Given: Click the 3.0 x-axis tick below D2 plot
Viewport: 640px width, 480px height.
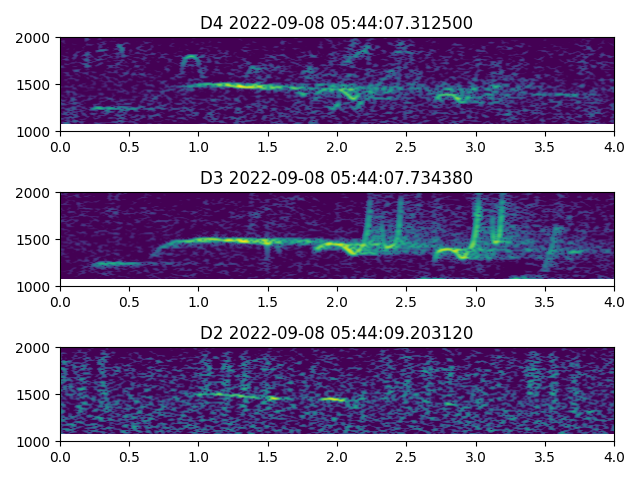Looking at the screenshot, I should pyautogui.click(x=476, y=457).
